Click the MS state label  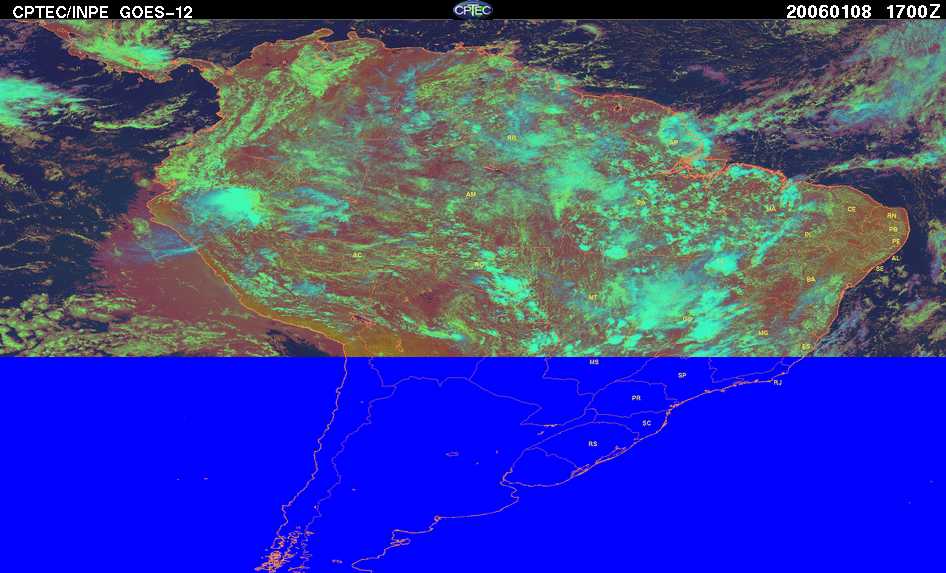[x=594, y=362]
